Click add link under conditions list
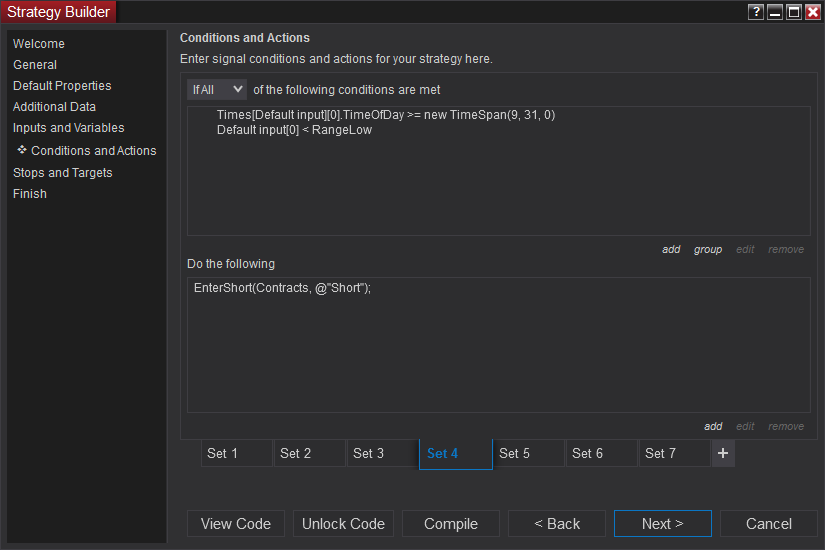This screenshot has height=552, width=825. (x=671, y=249)
